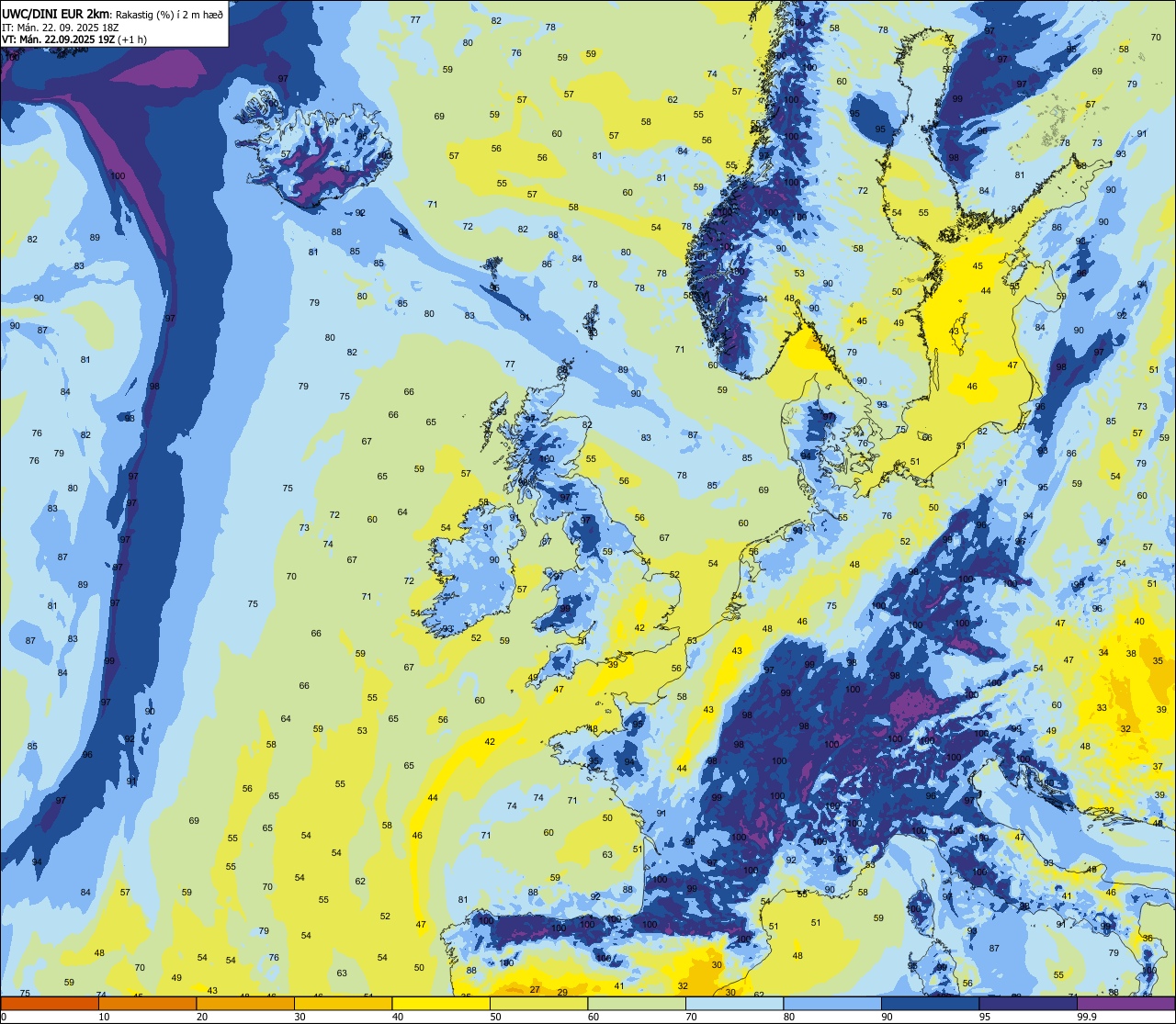
Task: Click the 10–20% orange legend swatch
Action: (x=147, y=1003)
